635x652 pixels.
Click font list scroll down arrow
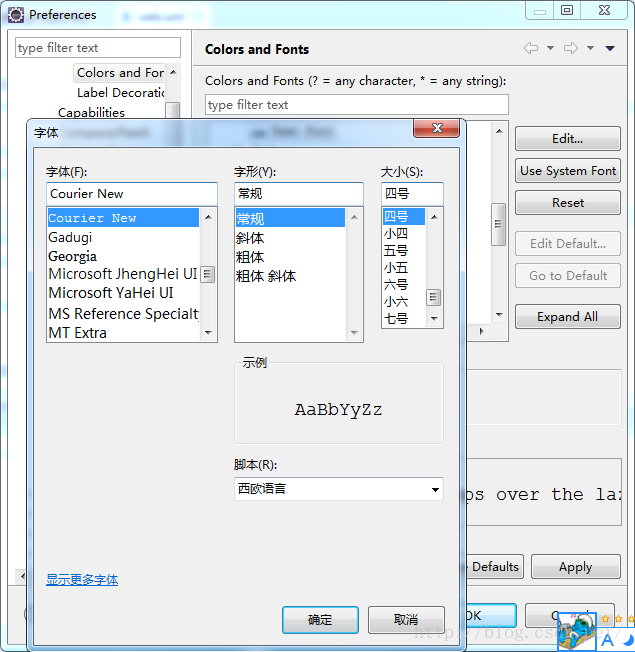208,333
